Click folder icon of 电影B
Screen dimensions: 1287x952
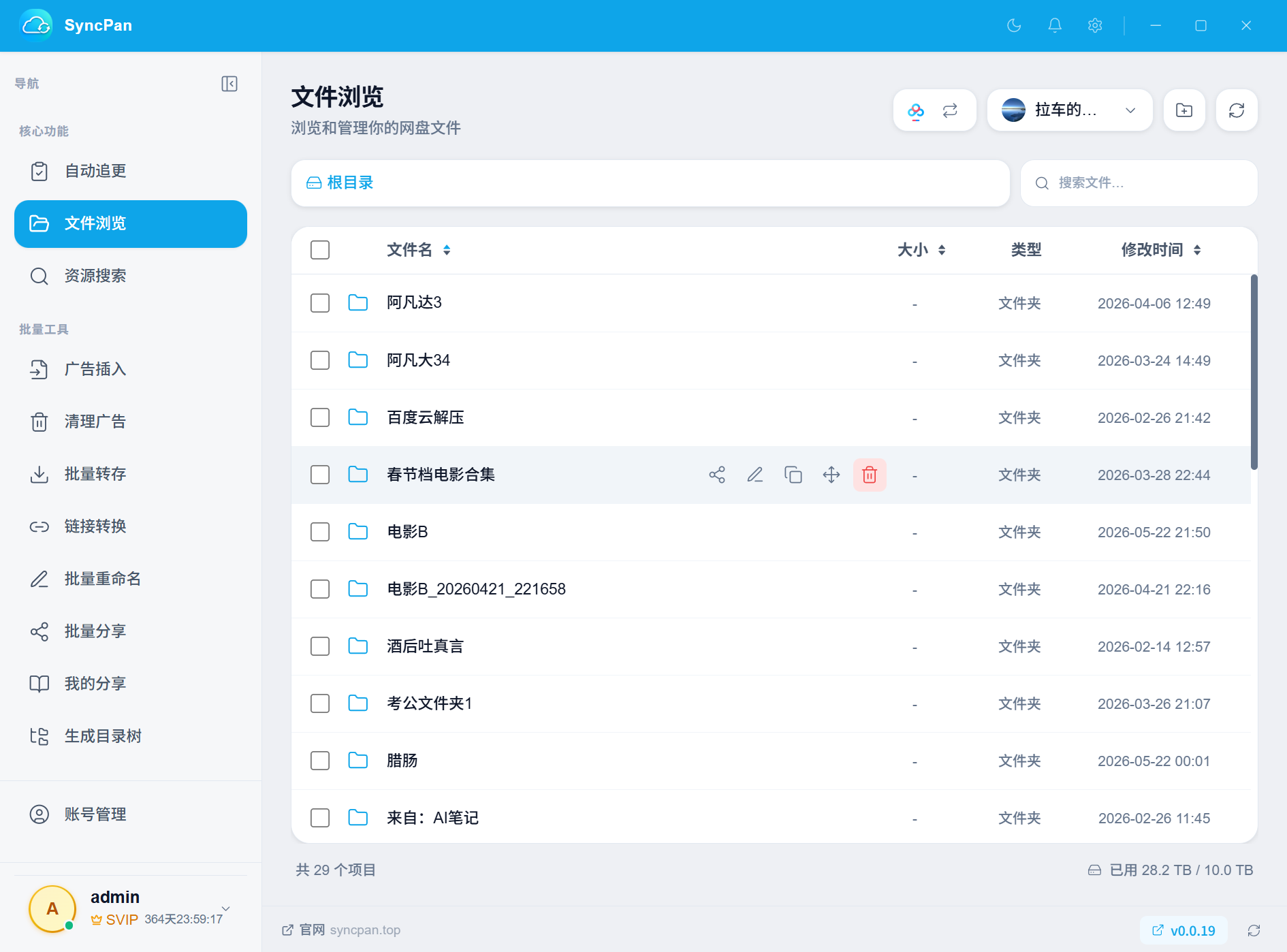pyautogui.click(x=358, y=531)
